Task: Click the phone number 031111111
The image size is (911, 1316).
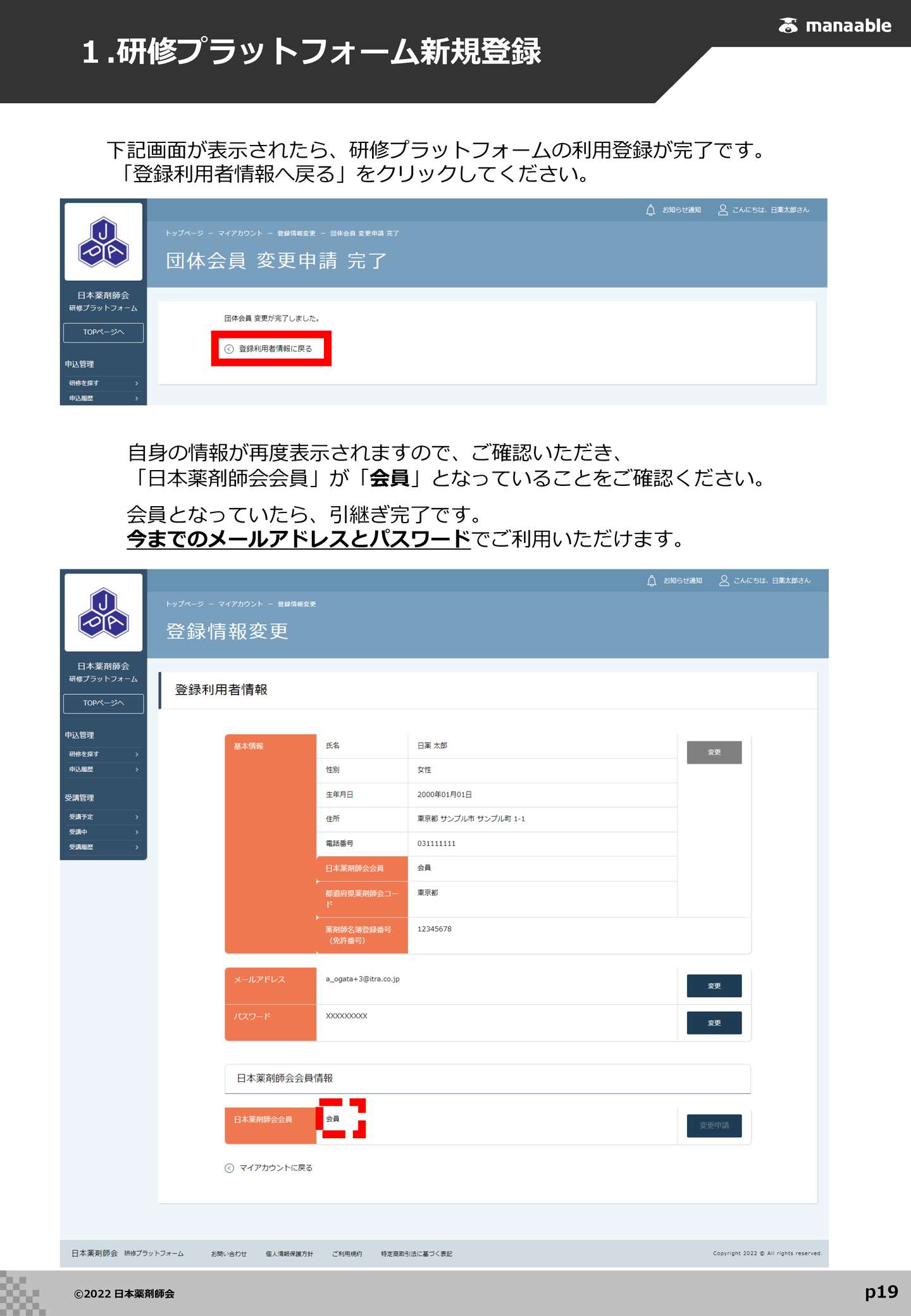Action: [x=437, y=843]
